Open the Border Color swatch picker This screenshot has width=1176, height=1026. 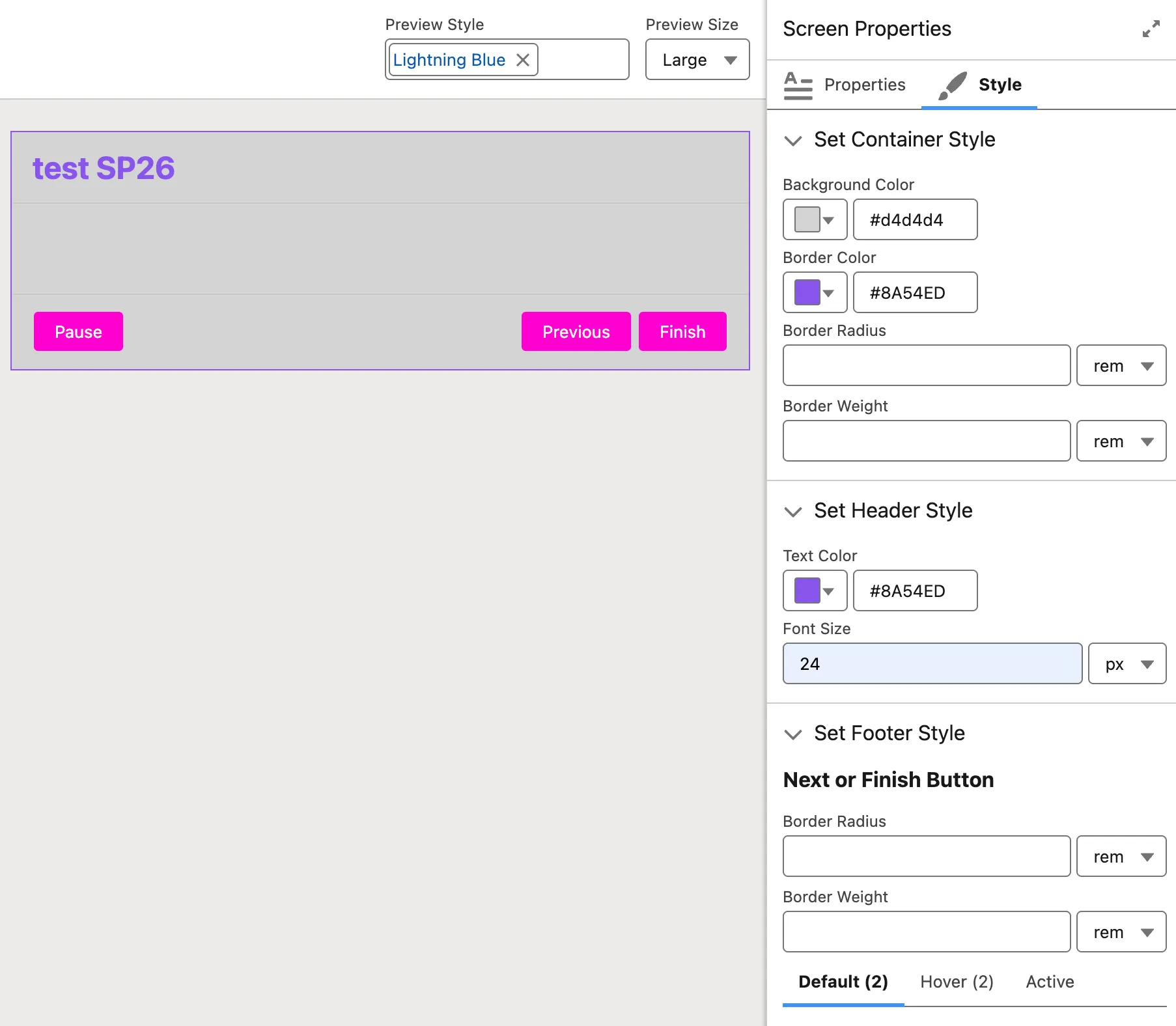tap(814, 293)
